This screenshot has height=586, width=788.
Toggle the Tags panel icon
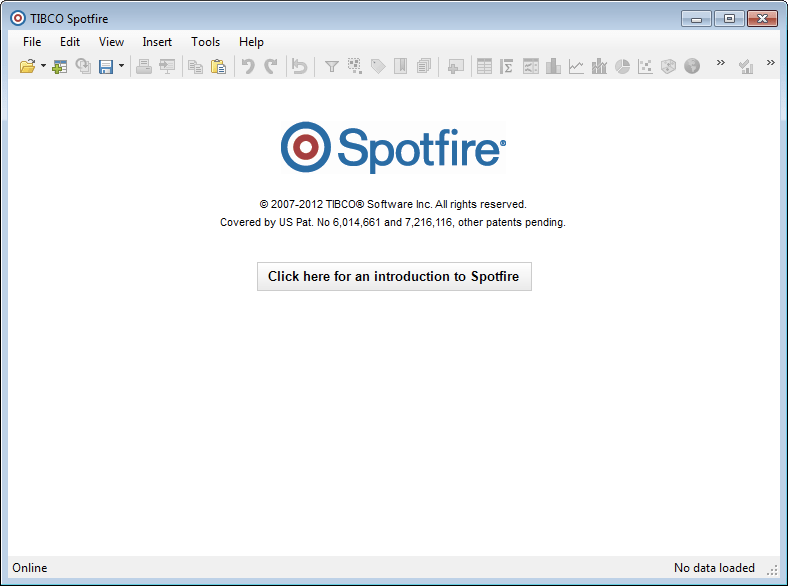(378, 66)
